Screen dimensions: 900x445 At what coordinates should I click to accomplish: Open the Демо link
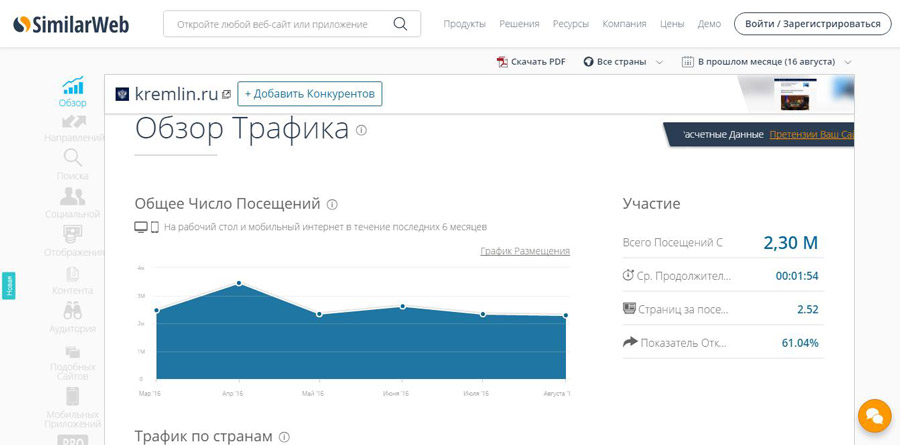point(709,24)
